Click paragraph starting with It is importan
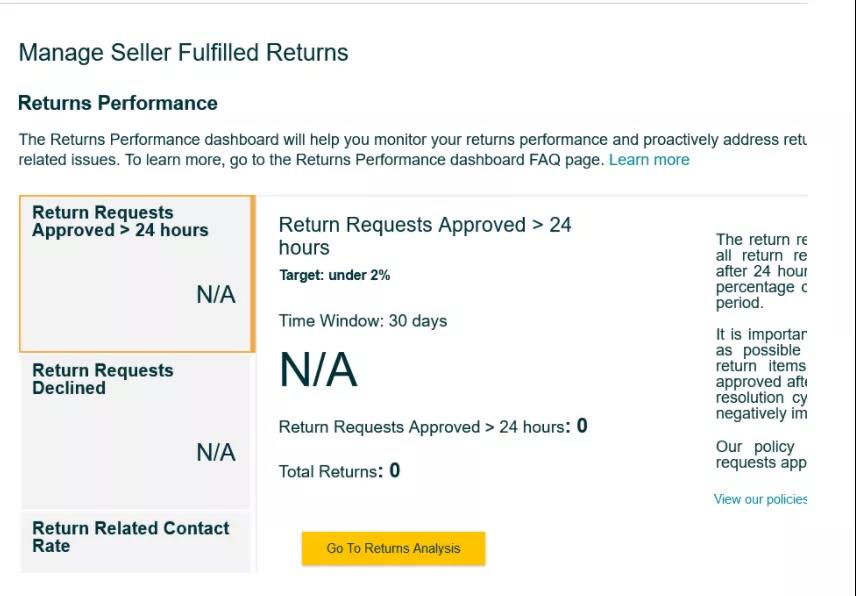 (x=760, y=374)
